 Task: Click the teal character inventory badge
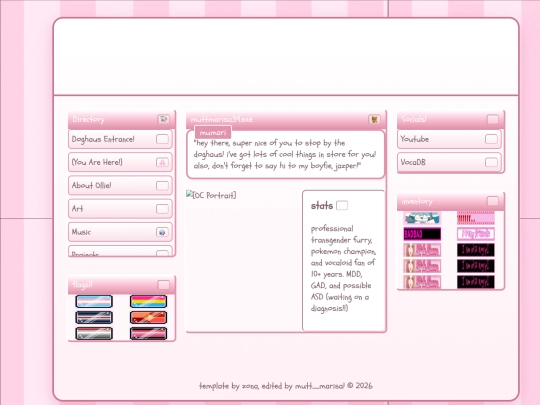[422, 218]
